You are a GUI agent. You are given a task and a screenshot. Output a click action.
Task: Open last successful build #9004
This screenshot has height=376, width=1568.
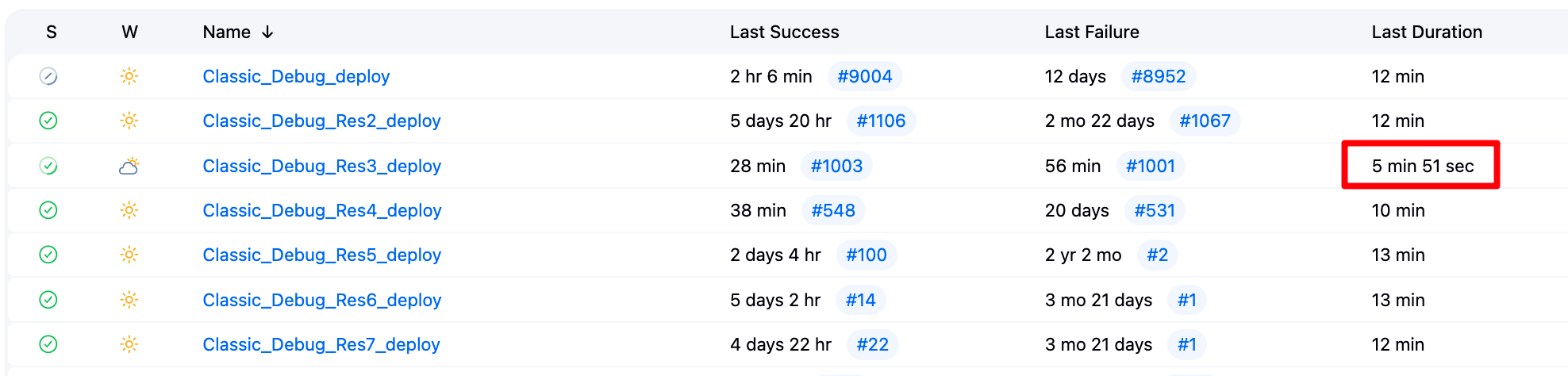click(864, 76)
